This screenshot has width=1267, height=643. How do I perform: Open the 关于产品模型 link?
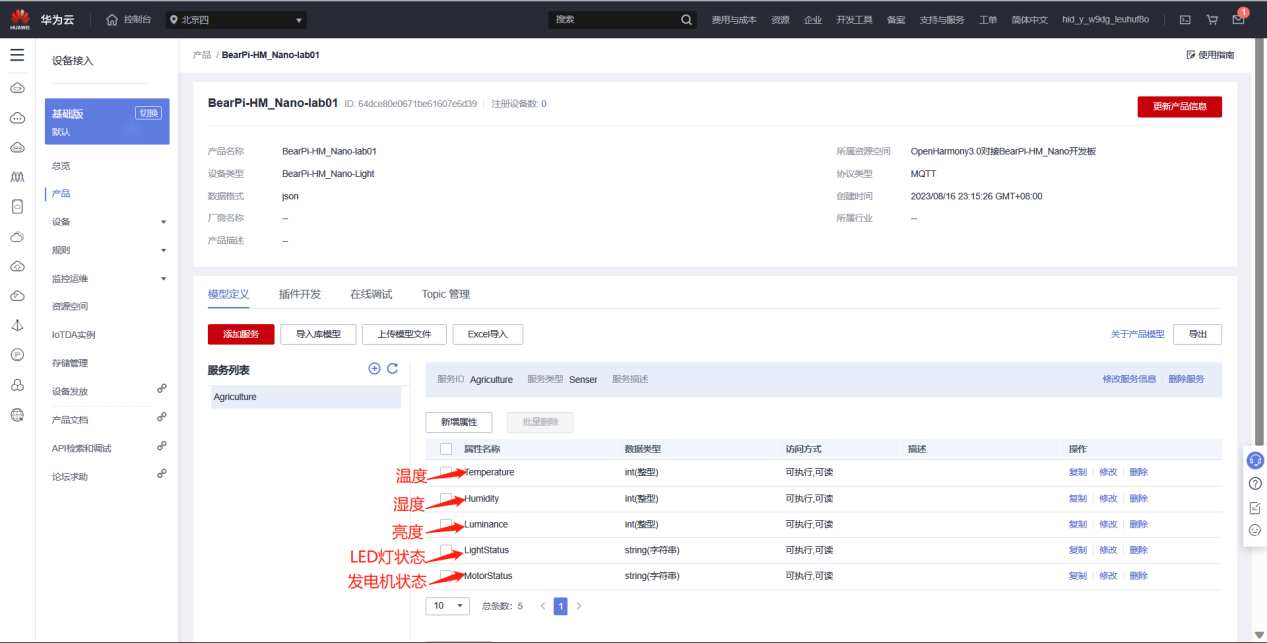pos(1138,334)
